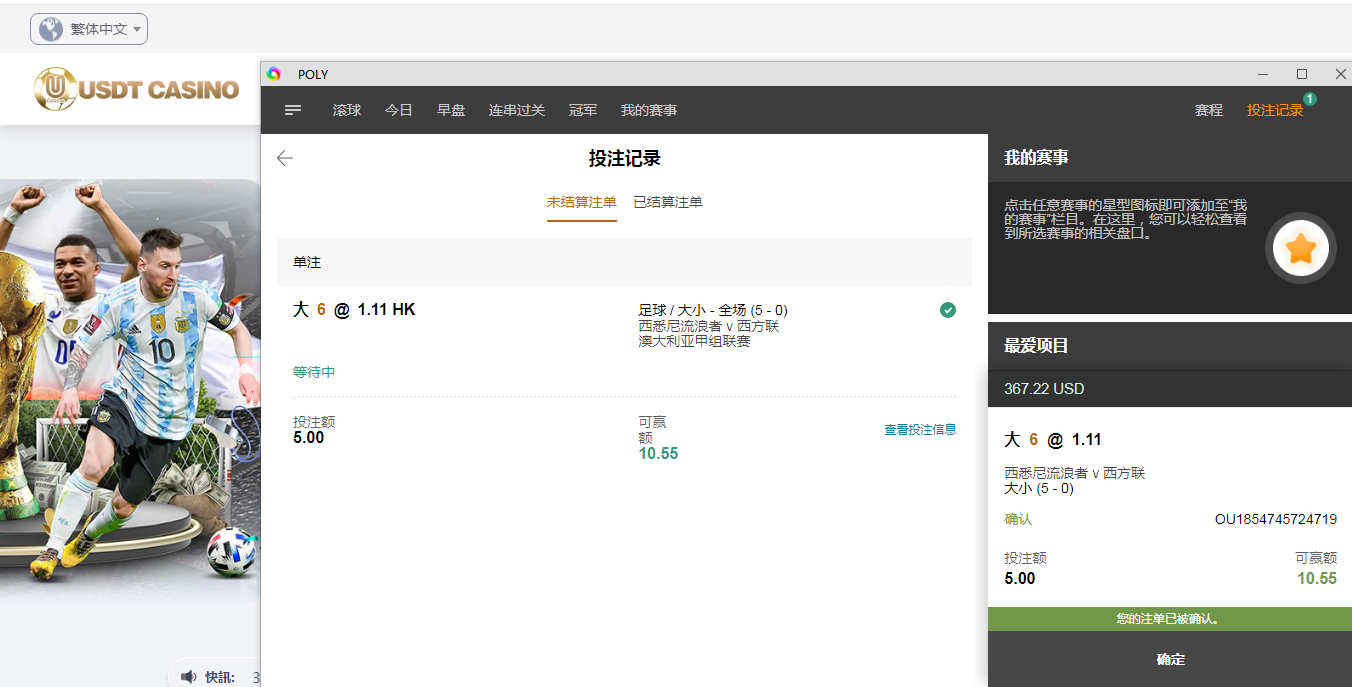Click the back arrow icon
Screen dimensions: 1352x687
(285, 158)
